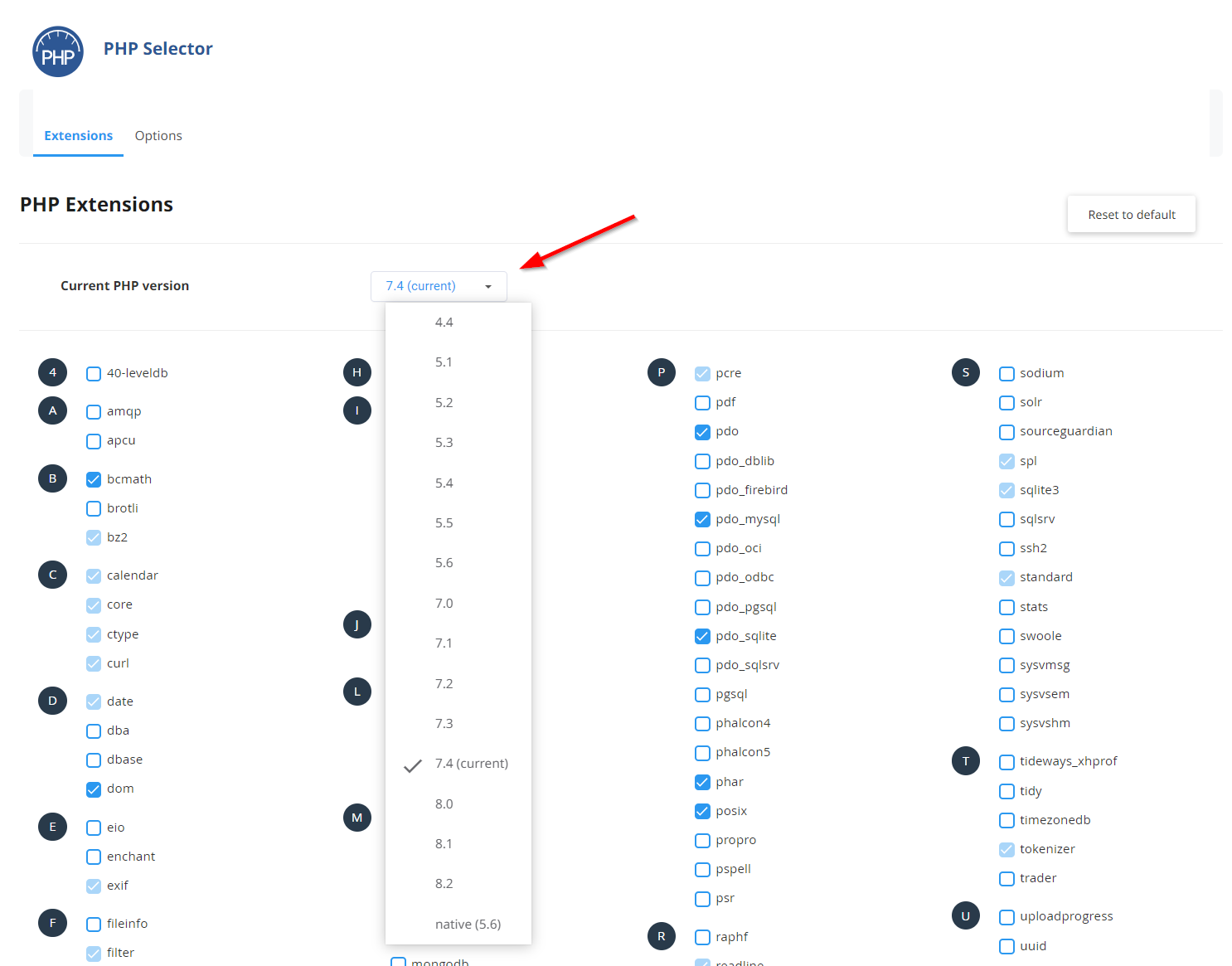Tick the uuid extension checkbox

pyautogui.click(x=1006, y=947)
